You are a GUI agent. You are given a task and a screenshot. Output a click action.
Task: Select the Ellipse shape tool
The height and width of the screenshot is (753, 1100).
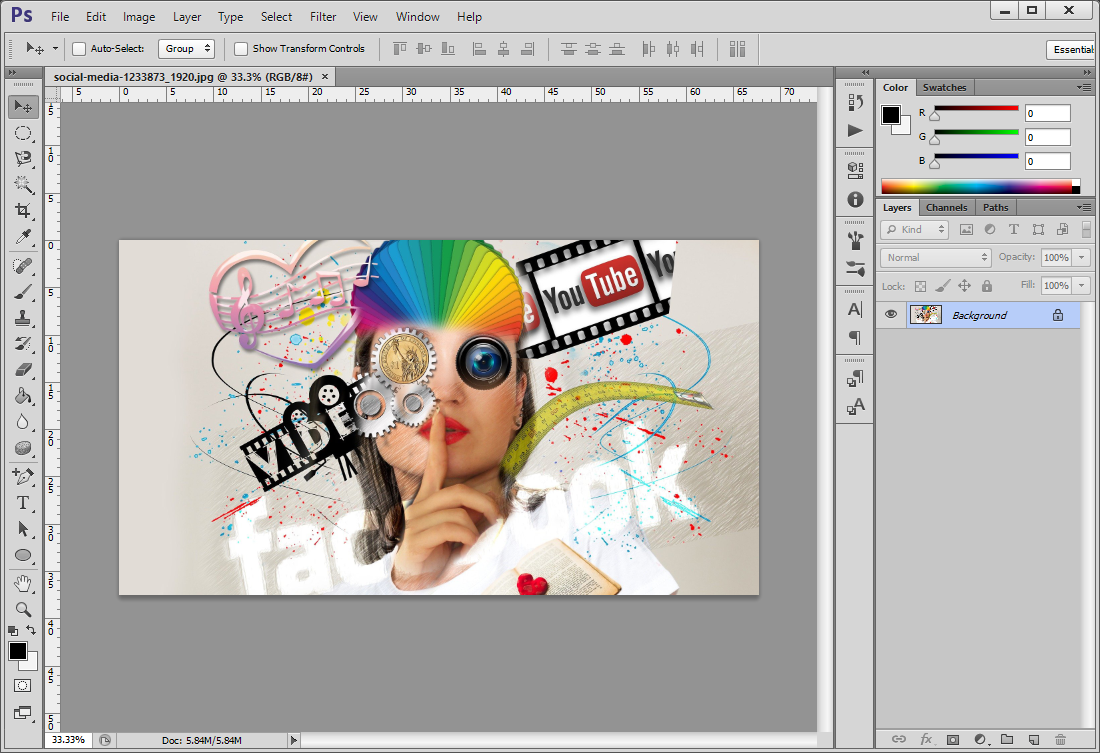click(23, 555)
